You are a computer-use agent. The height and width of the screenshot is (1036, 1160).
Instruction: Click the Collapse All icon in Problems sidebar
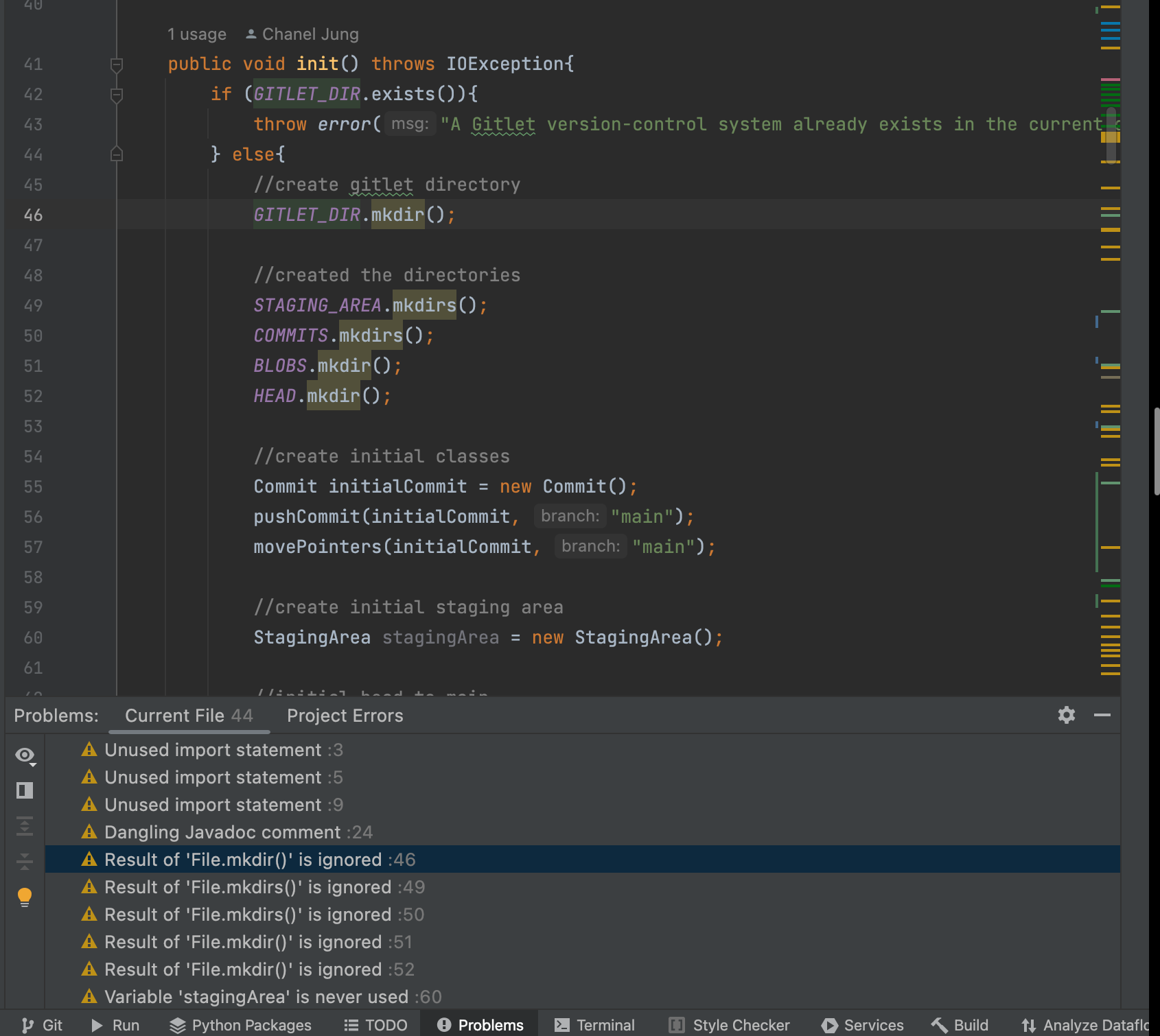[x=25, y=861]
